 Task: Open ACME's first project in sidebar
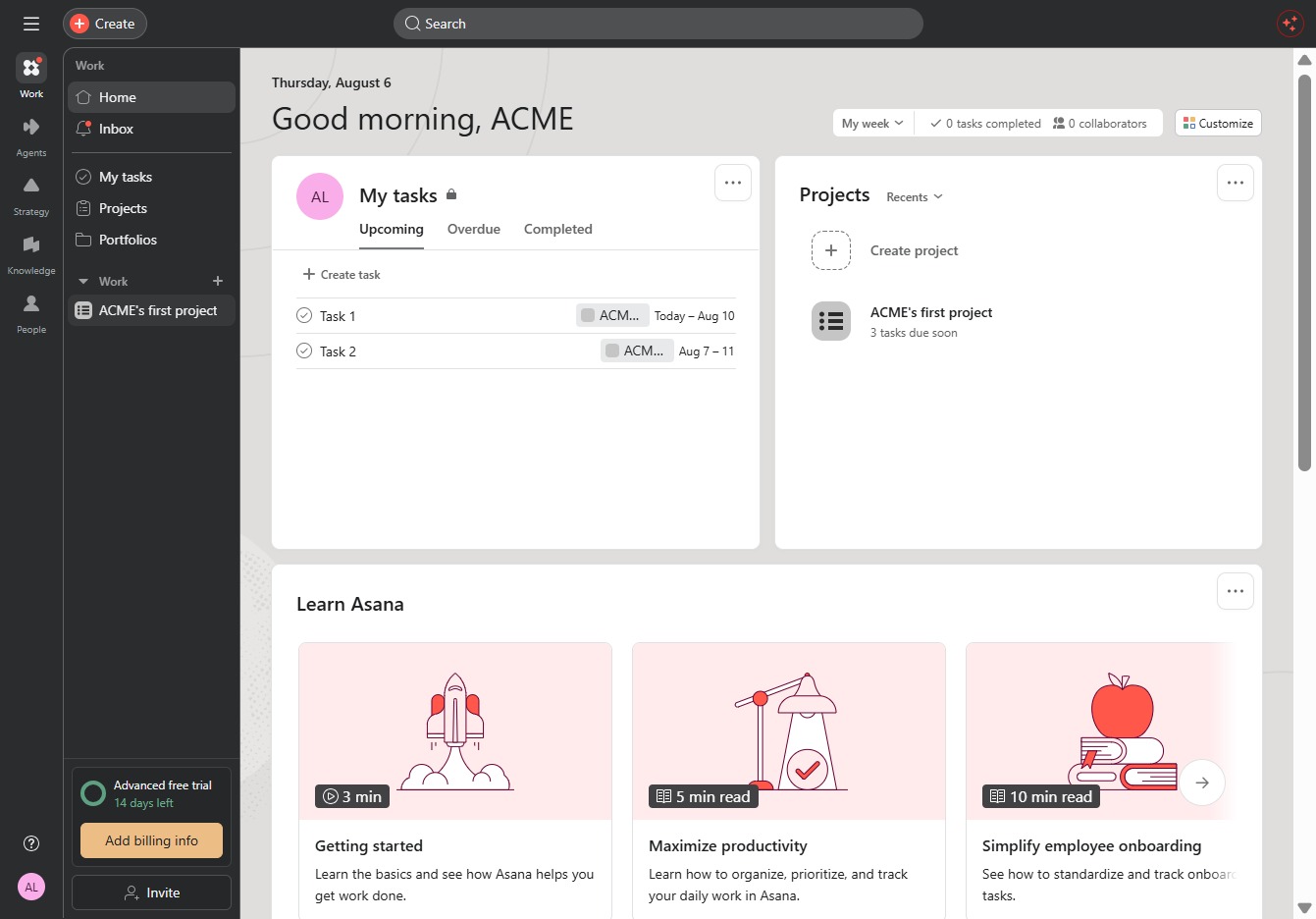151,310
